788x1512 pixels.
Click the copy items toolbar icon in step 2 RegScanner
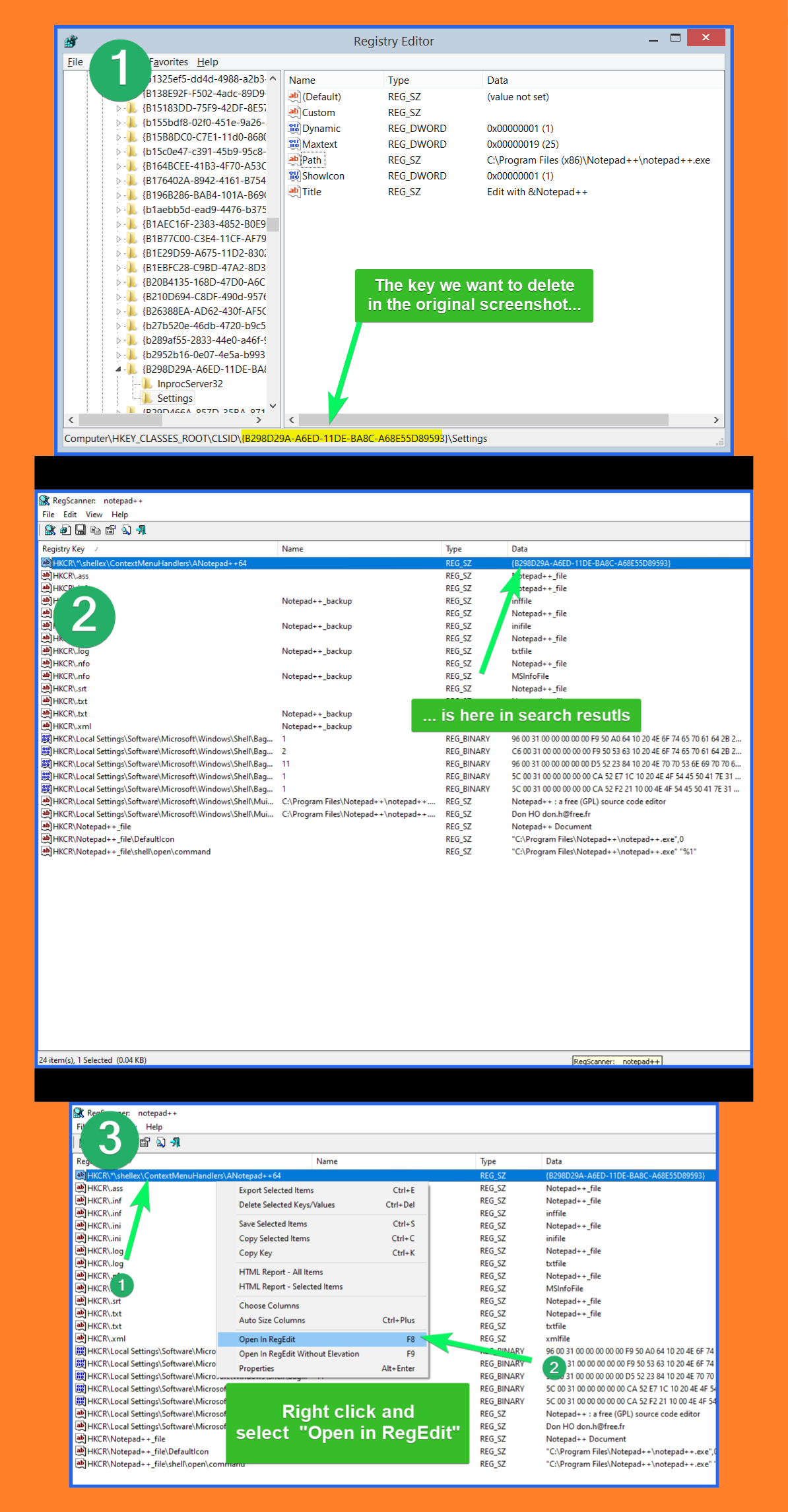tap(96, 530)
